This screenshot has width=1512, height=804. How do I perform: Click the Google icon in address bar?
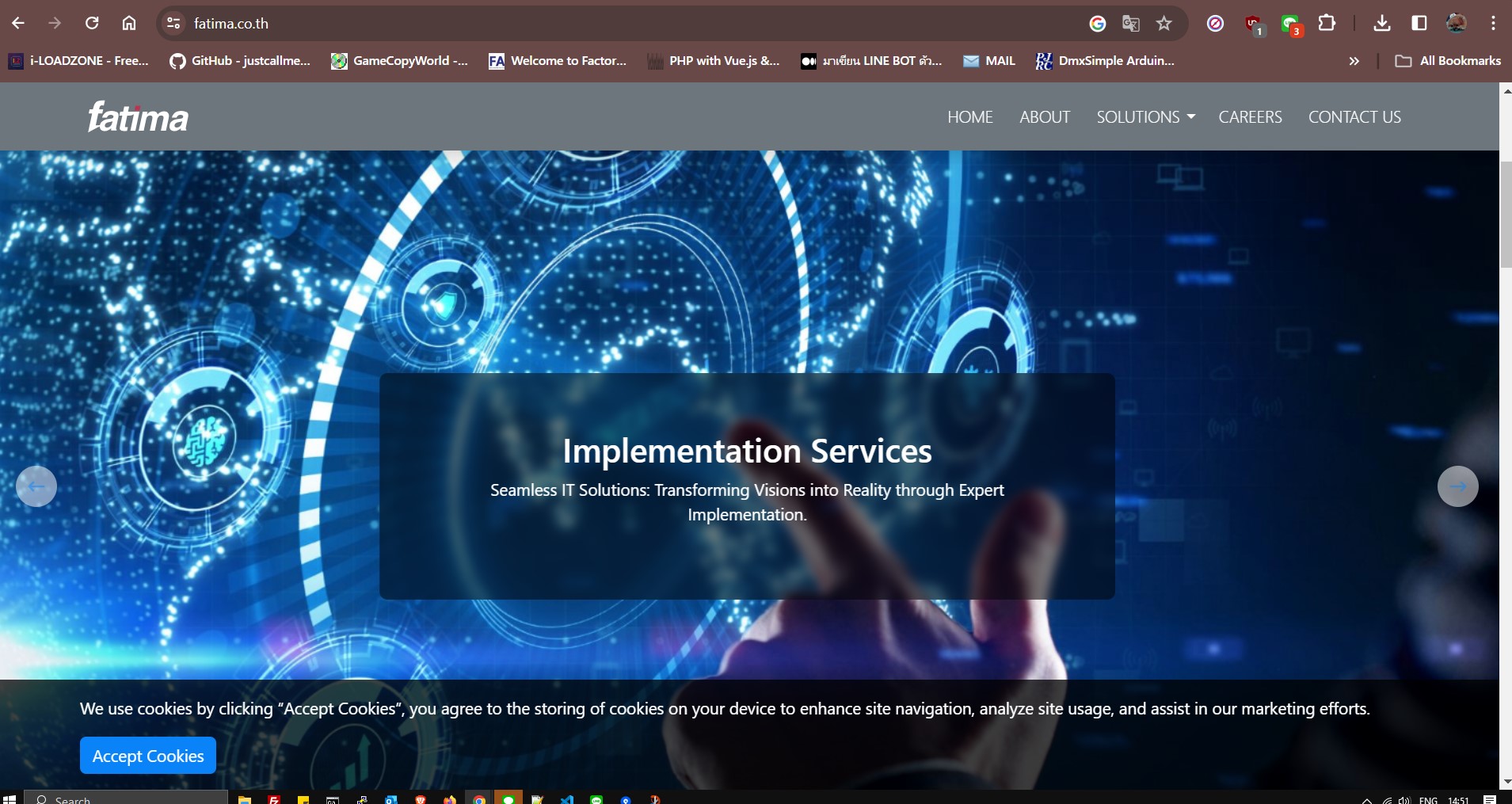(x=1097, y=24)
